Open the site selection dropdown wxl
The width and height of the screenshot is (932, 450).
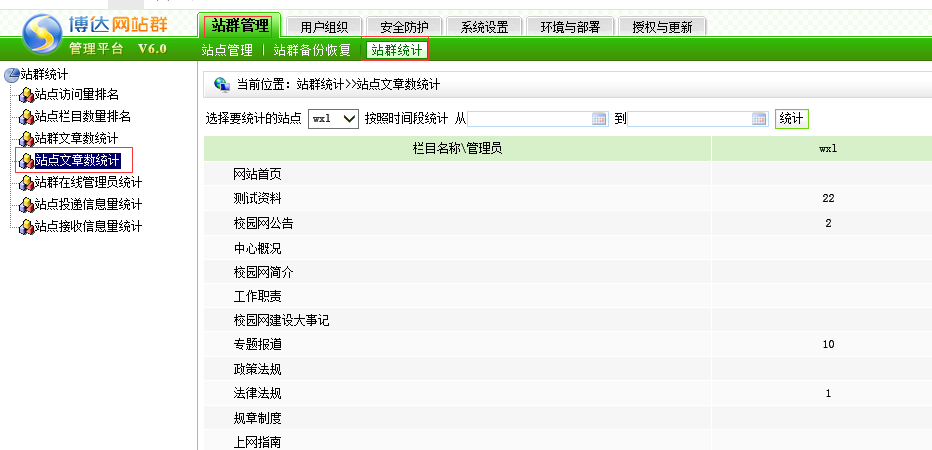tap(333, 118)
